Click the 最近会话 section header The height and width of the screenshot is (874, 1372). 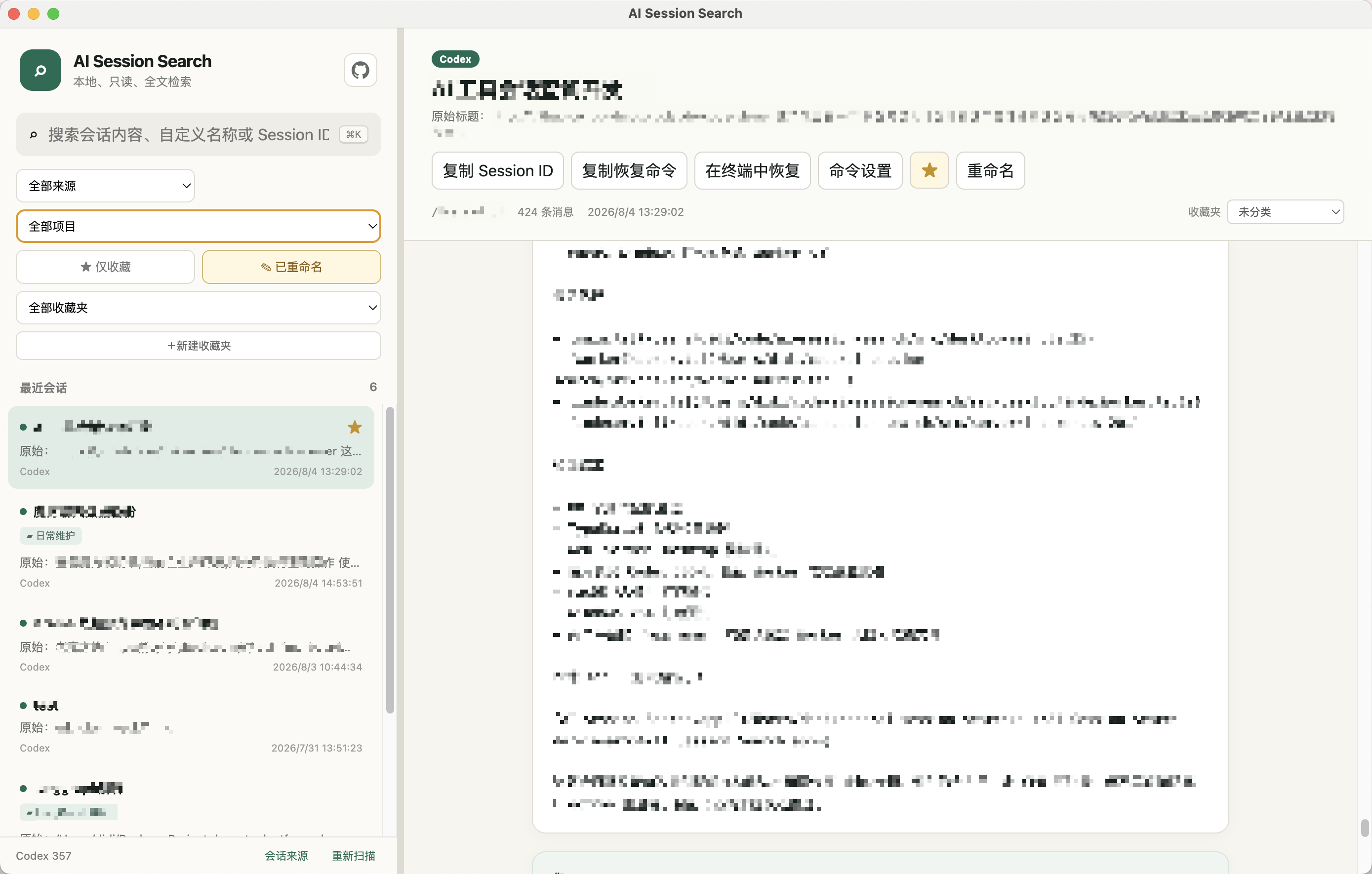[x=43, y=388]
